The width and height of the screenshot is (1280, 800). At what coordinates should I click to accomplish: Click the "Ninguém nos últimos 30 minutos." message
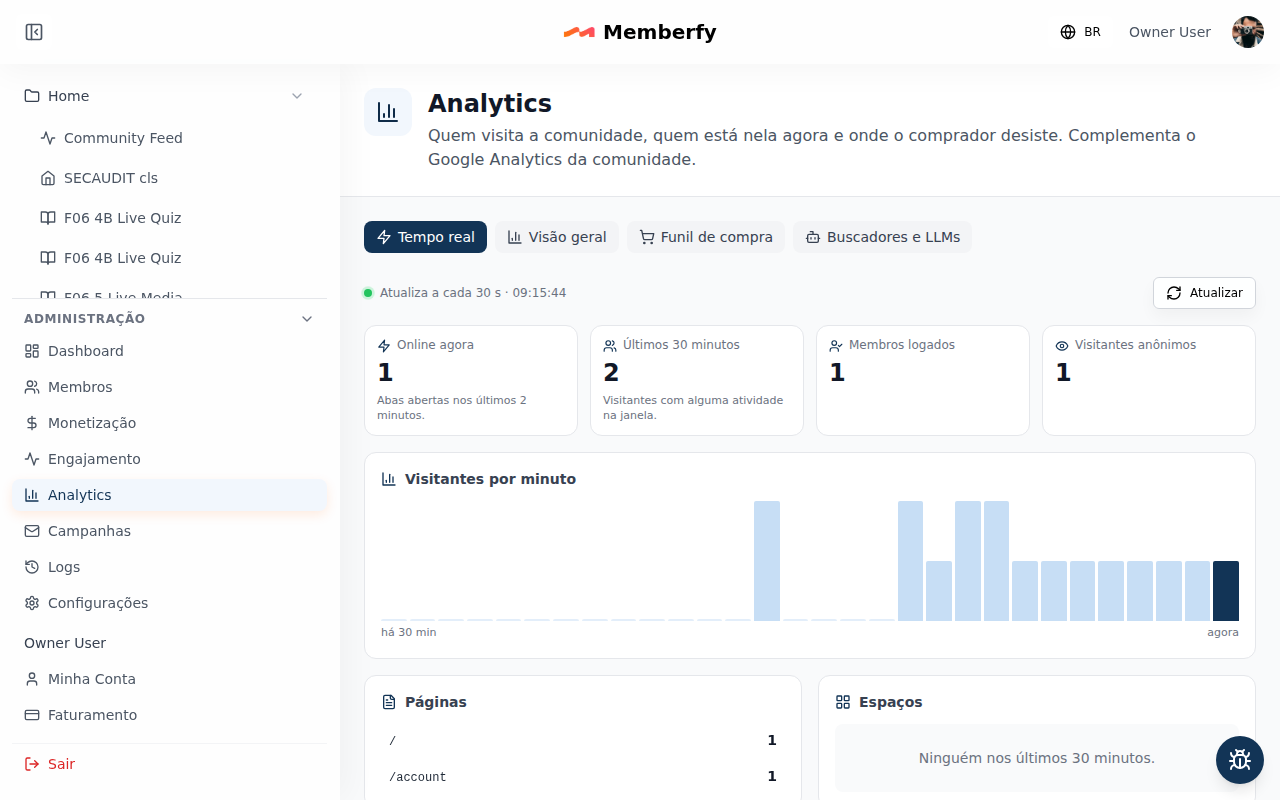[1037, 758]
